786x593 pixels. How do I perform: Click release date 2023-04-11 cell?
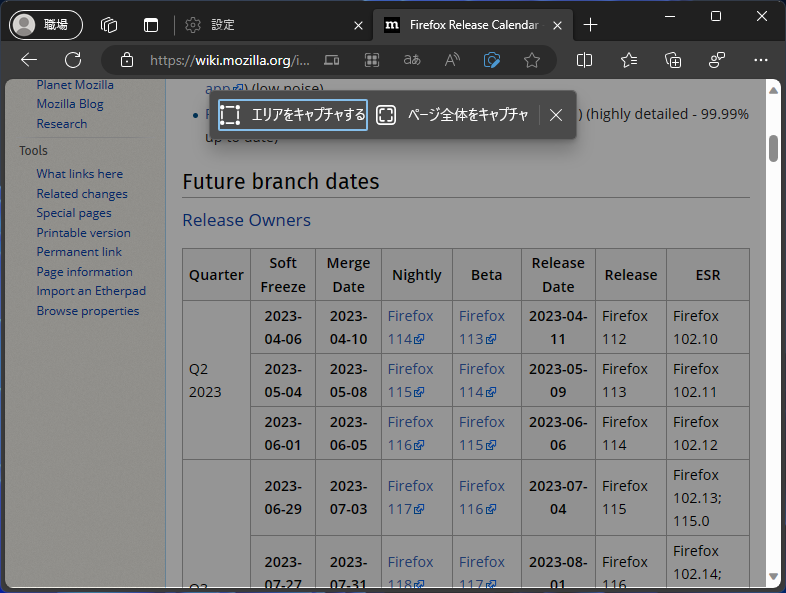(x=558, y=327)
